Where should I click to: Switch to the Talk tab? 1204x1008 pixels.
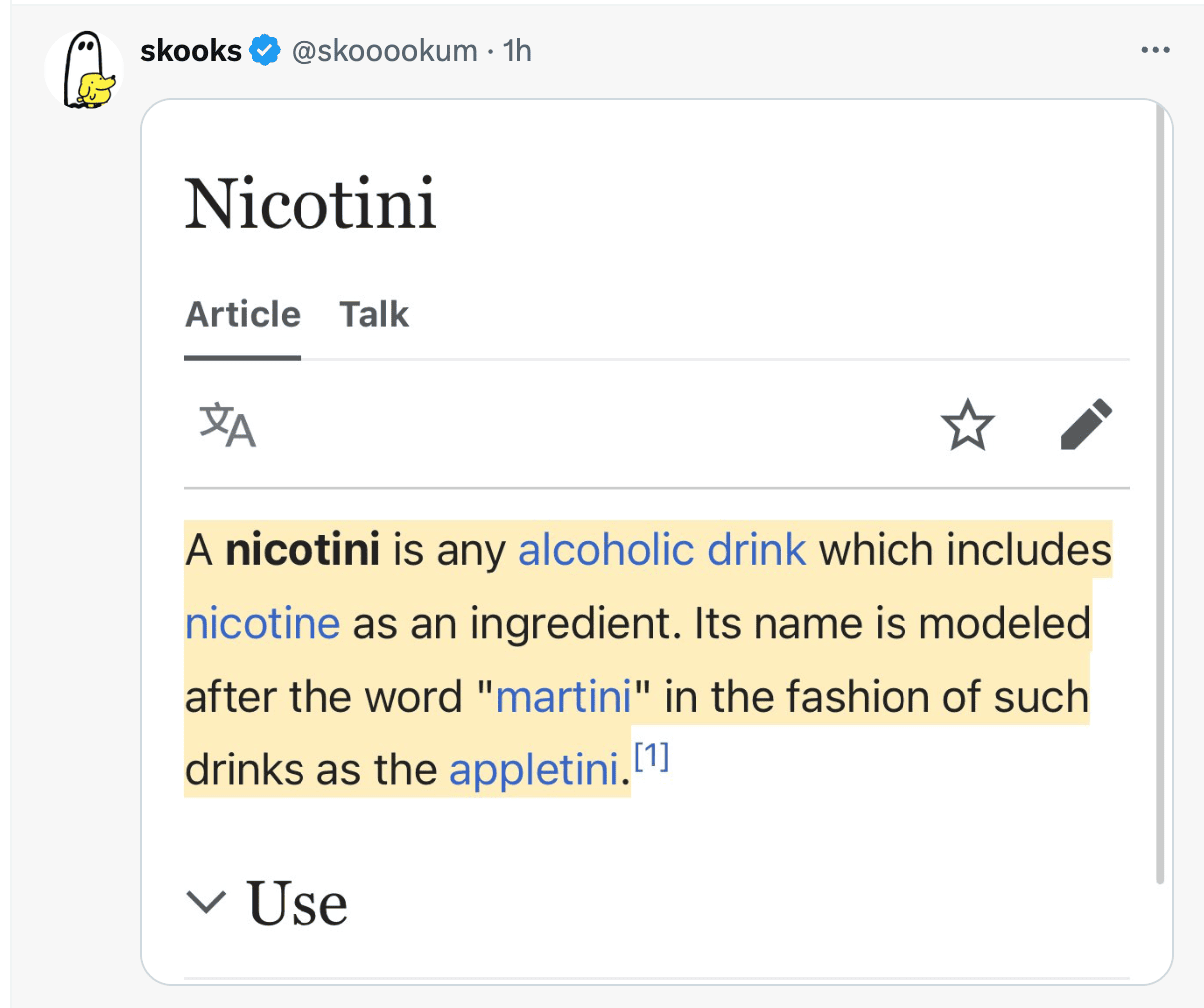point(374,315)
